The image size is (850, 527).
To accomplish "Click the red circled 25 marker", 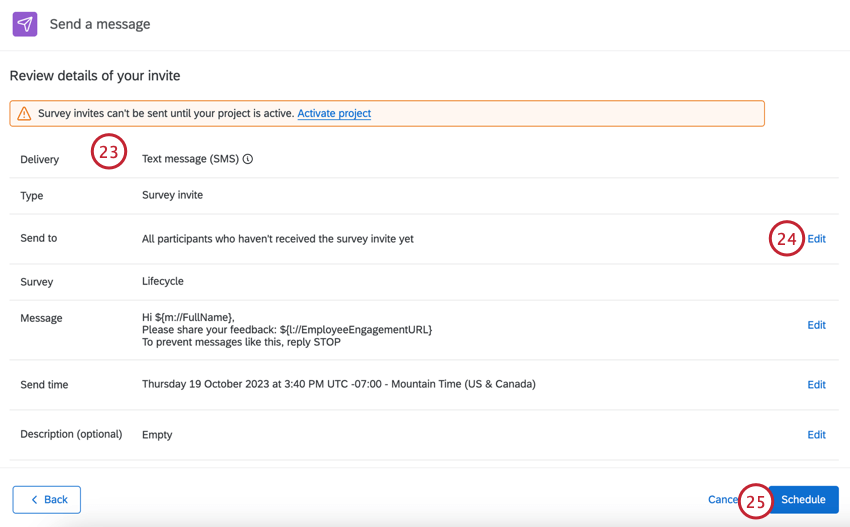I will (755, 501).
